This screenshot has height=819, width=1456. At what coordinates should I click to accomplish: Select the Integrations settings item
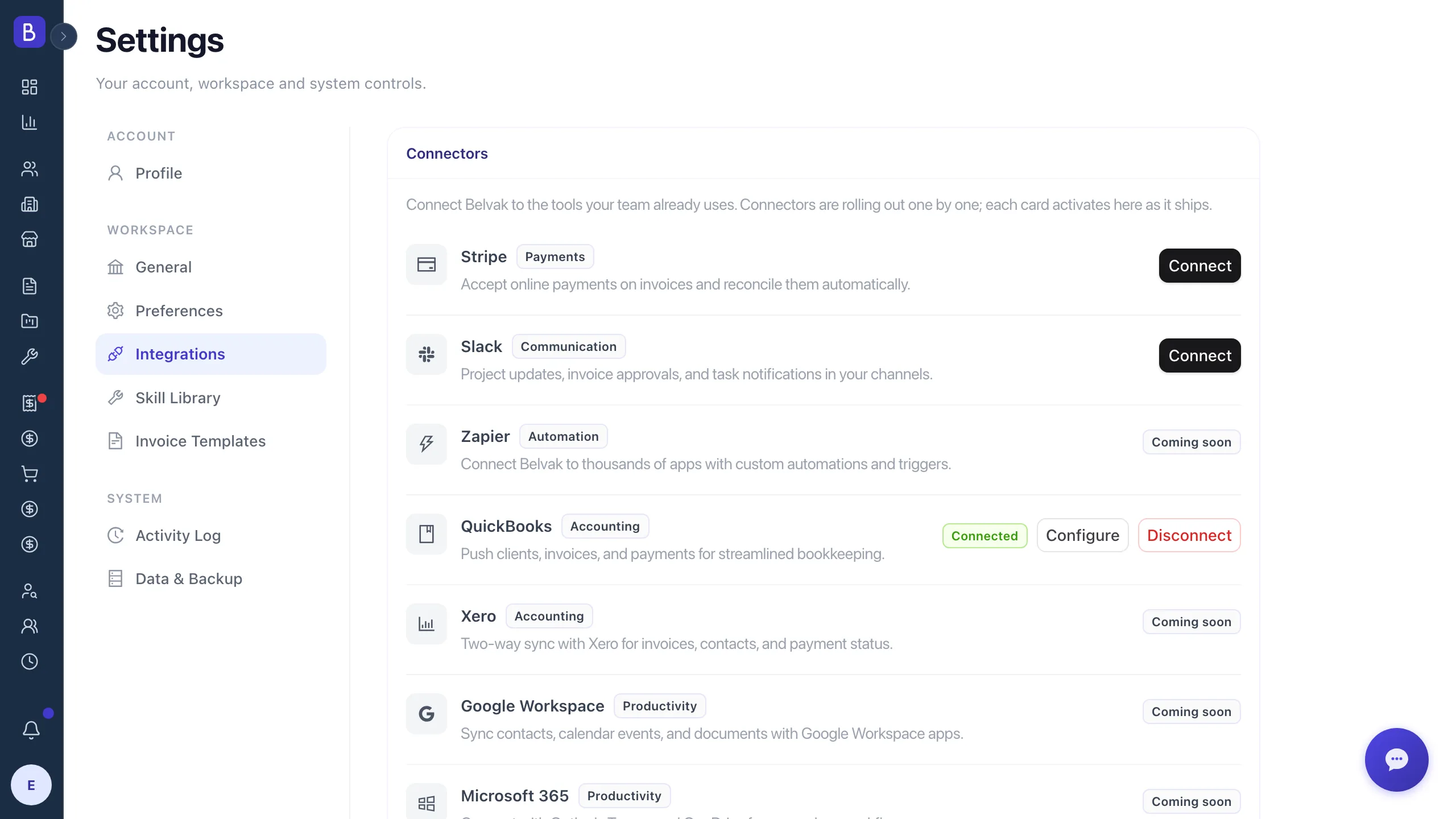211,354
